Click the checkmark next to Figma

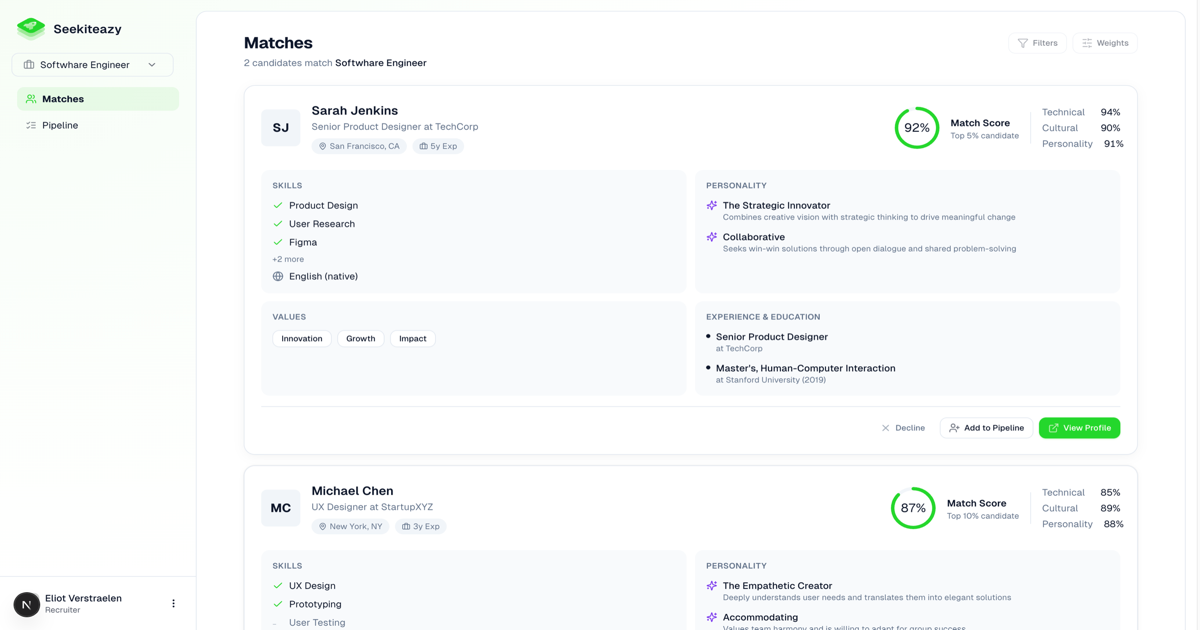click(278, 242)
